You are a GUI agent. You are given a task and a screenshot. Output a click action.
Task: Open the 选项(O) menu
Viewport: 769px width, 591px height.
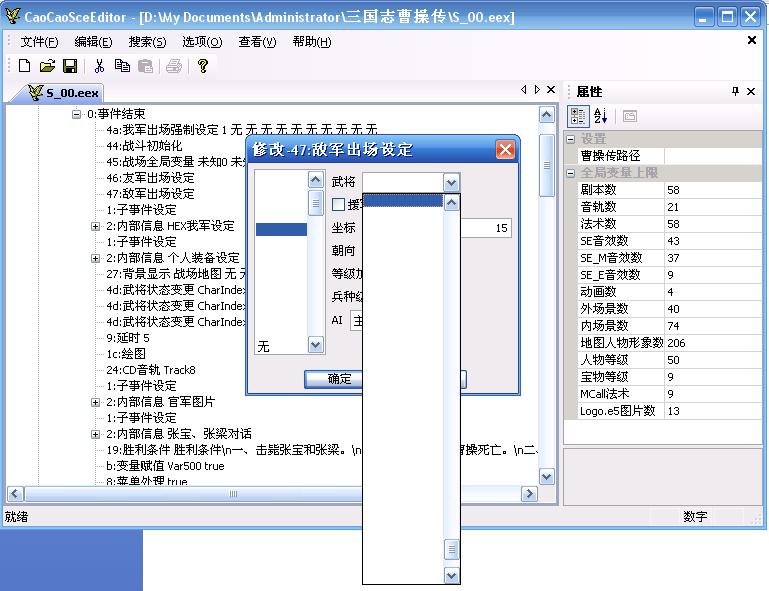tap(201, 42)
